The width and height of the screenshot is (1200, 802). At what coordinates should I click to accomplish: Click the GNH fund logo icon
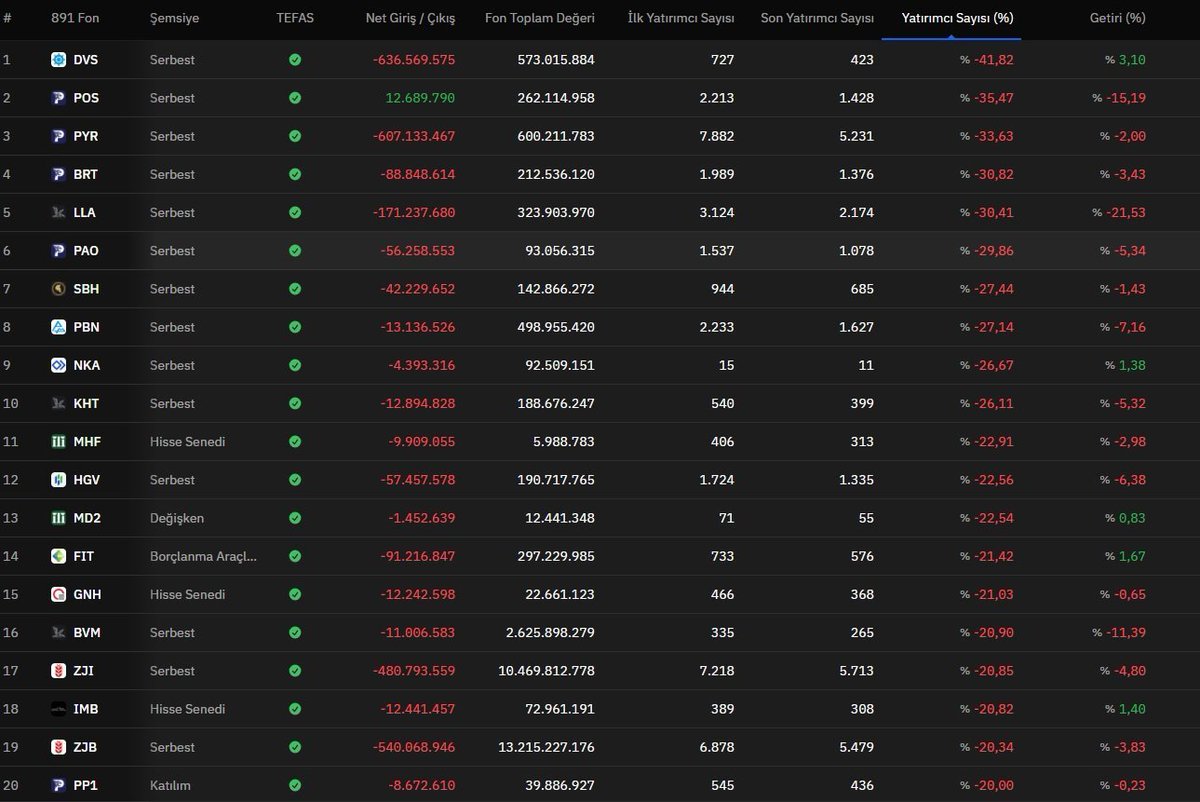coord(58,595)
